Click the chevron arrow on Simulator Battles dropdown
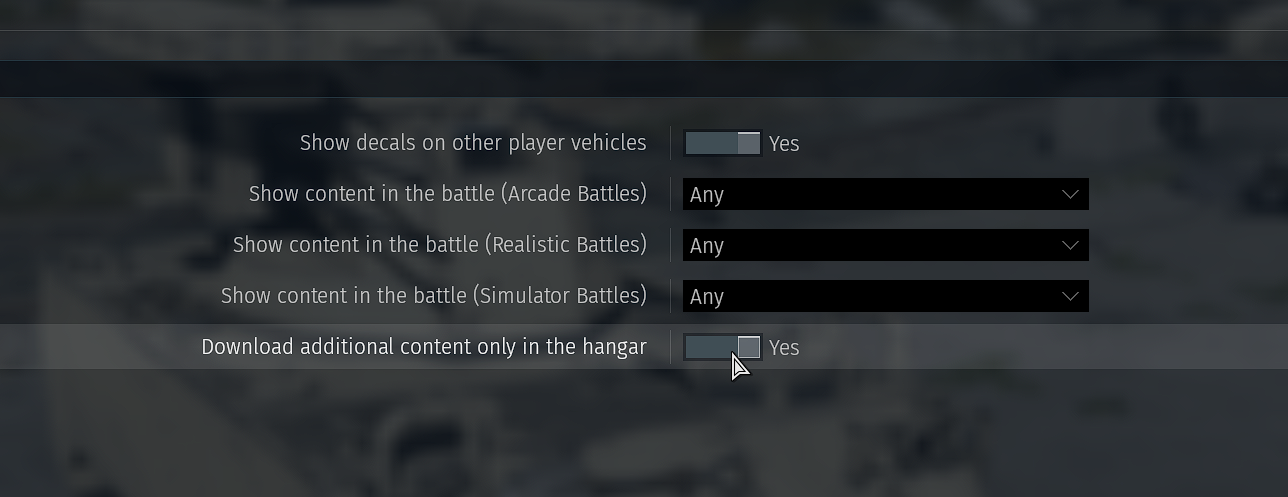This screenshot has width=1288, height=497. [1070, 296]
